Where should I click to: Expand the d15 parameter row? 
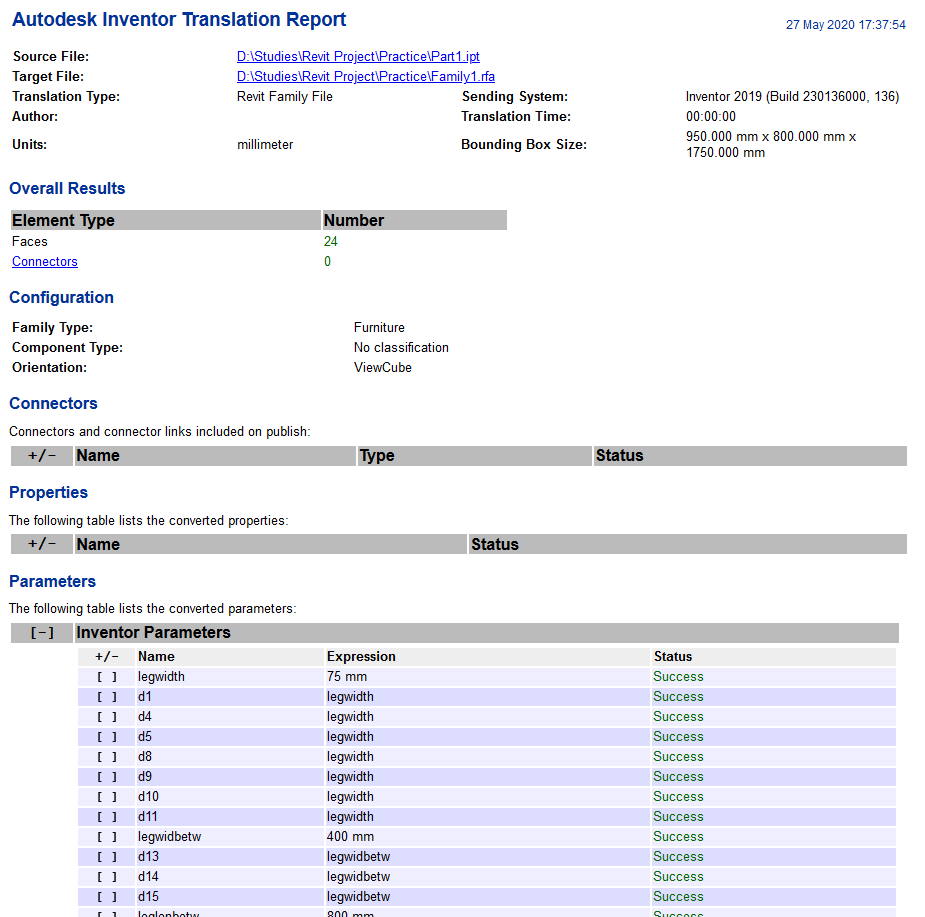(105, 896)
